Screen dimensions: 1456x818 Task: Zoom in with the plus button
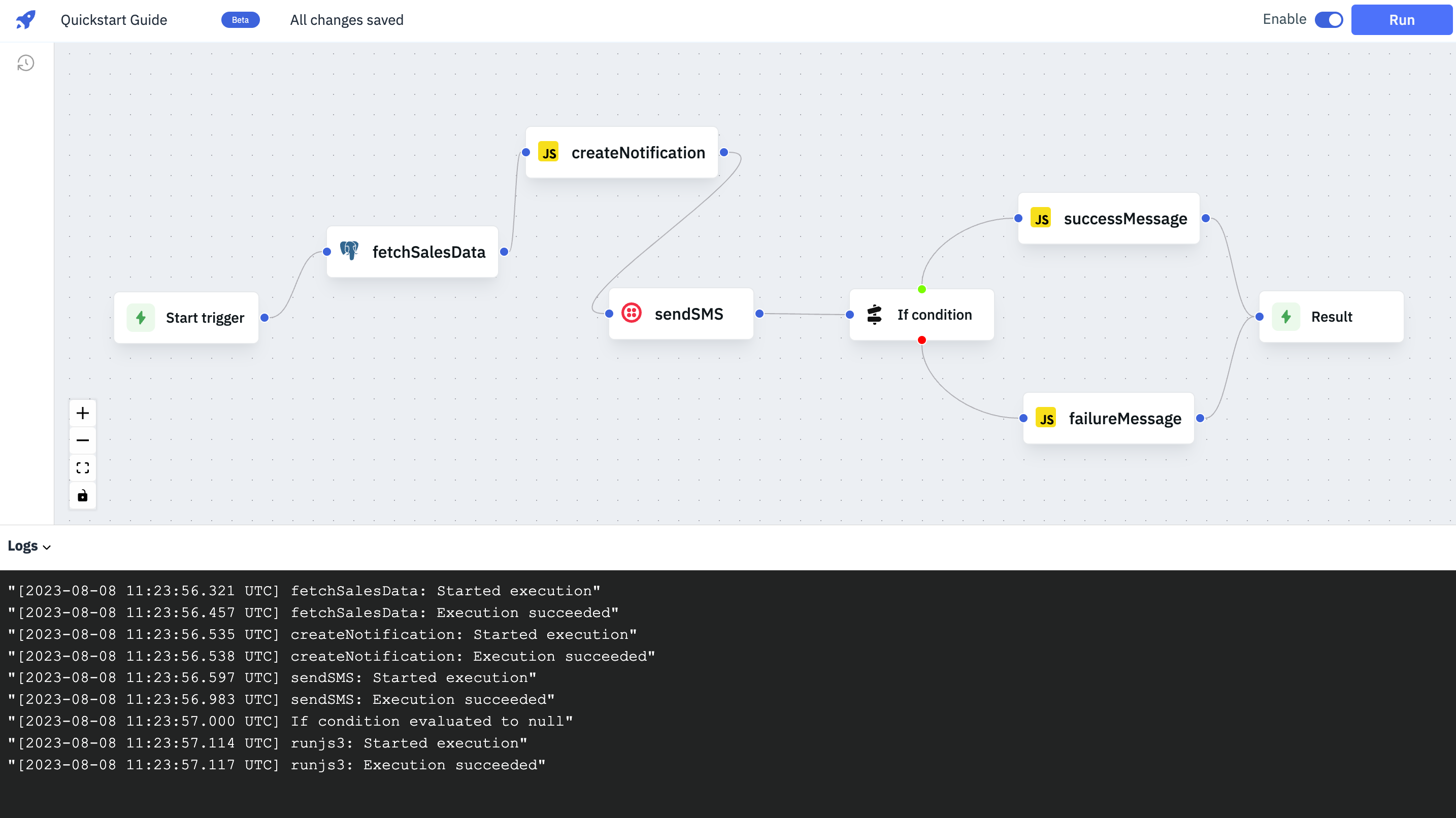[x=83, y=413]
